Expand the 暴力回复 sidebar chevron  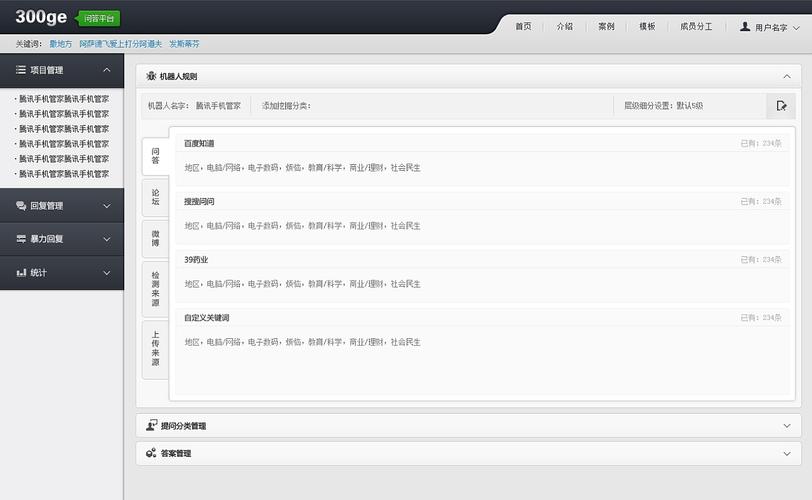click(x=107, y=239)
